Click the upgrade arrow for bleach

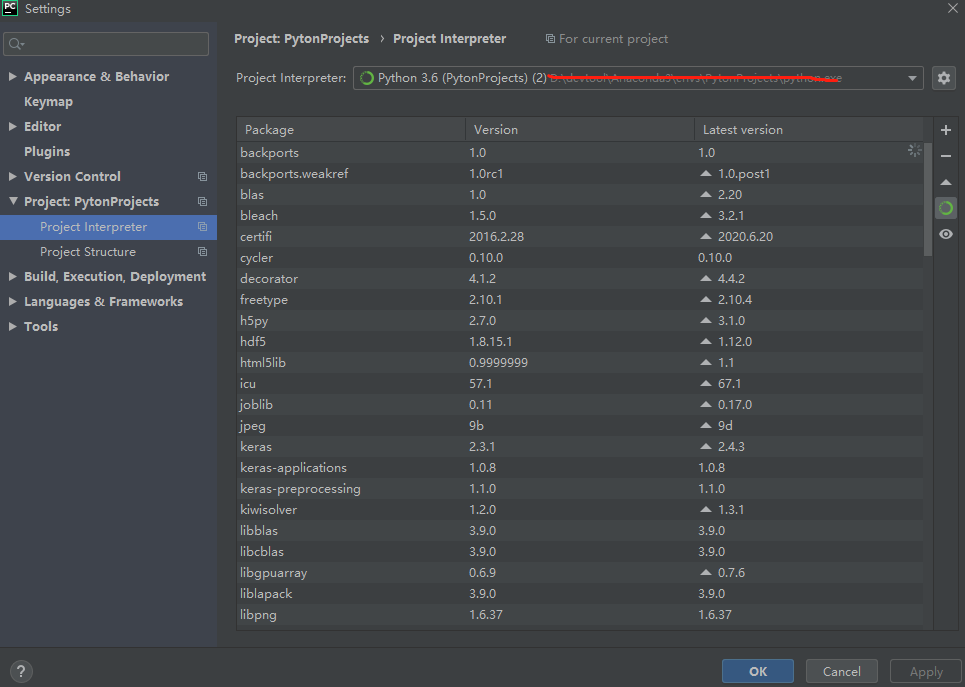[x=706, y=215]
